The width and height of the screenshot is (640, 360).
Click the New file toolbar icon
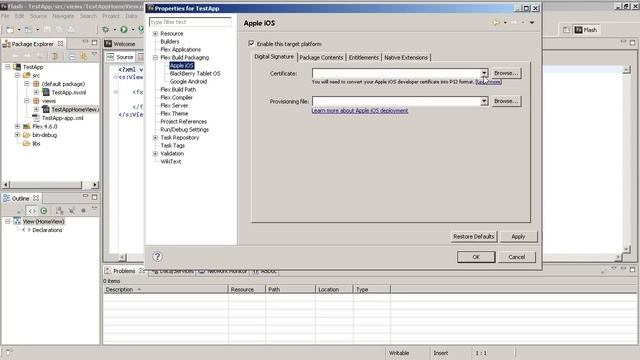tap(10, 29)
